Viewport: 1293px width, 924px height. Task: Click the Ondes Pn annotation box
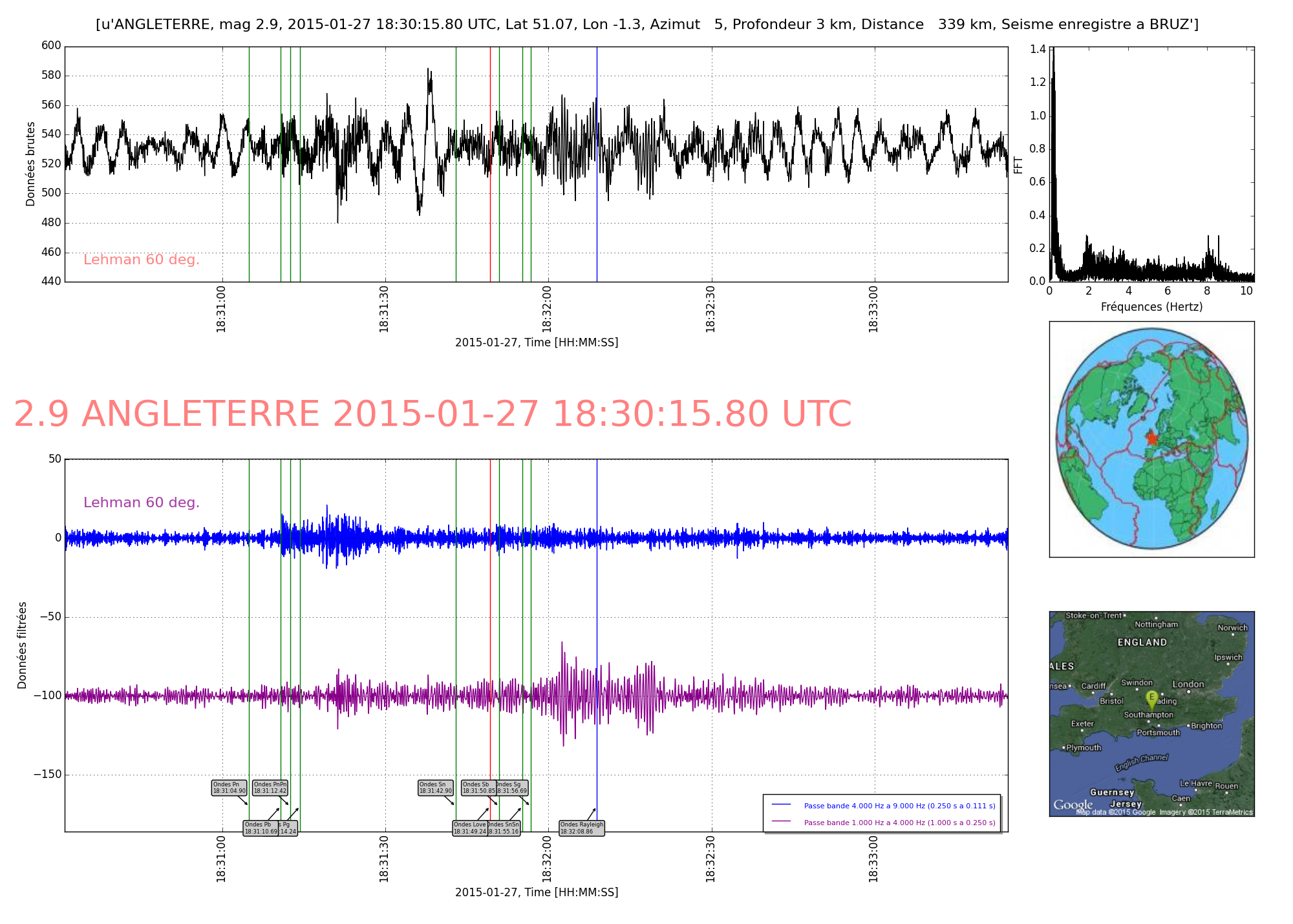click(230, 788)
